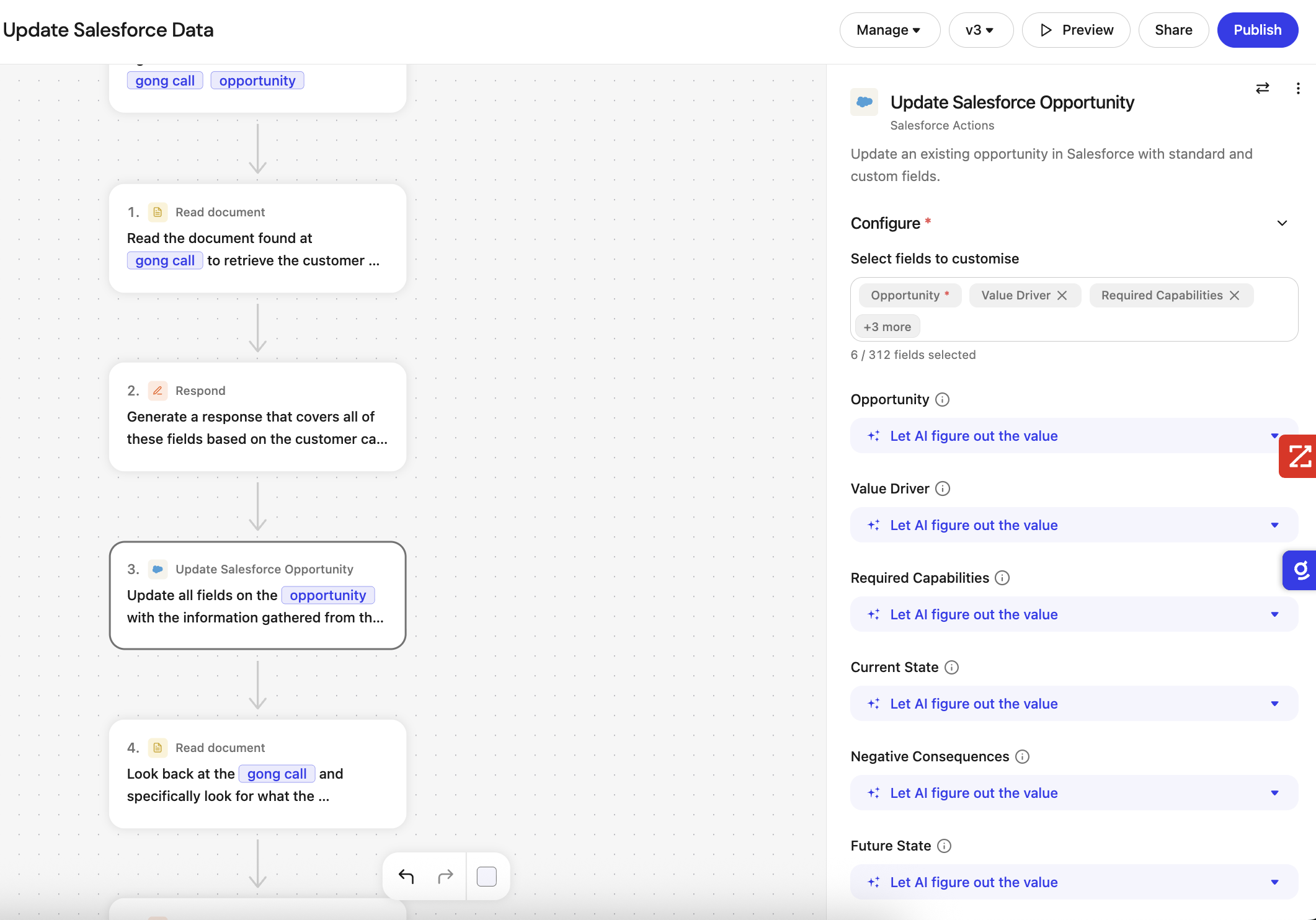Open Value Driver value mode dropdown
This screenshot has height=920, width=1316.
1074,525
